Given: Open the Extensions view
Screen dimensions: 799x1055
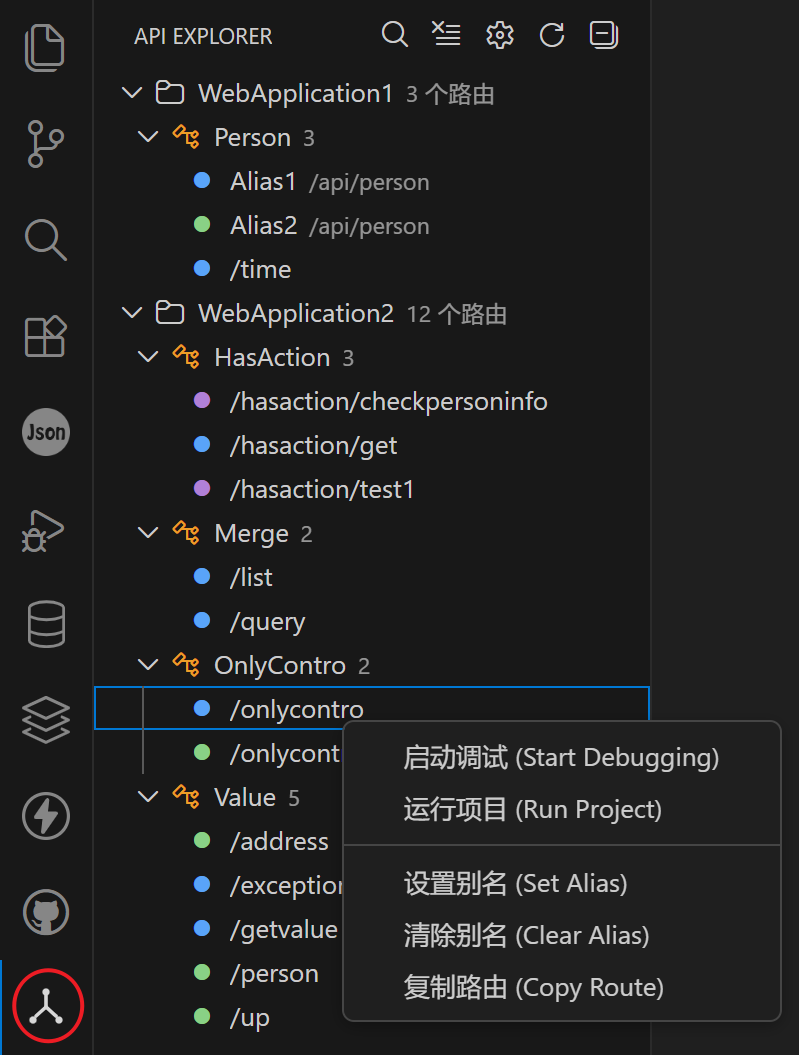Looking at the screenshot, I should tap(45, 336).
